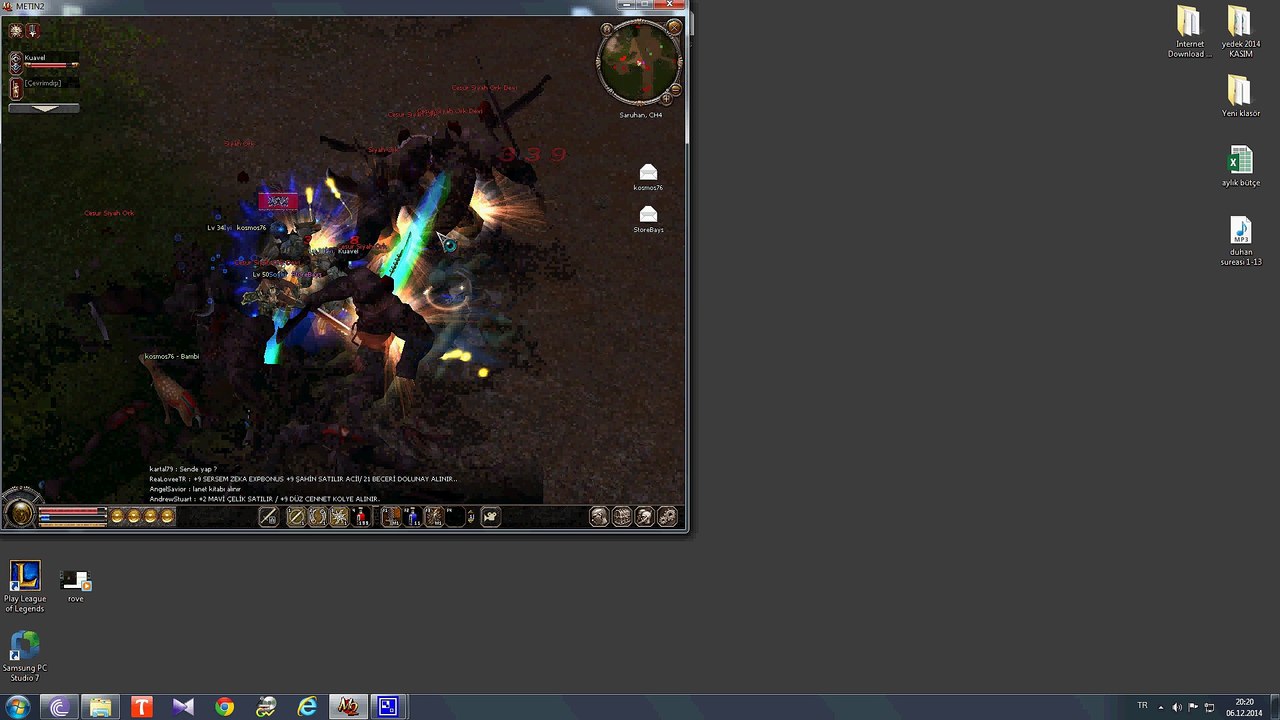Viewport: 1280px width, 720px height.
Task: Click the AndrewStuart chat line about MAVİ ÇELİK
Action: [x=264, y=499]
